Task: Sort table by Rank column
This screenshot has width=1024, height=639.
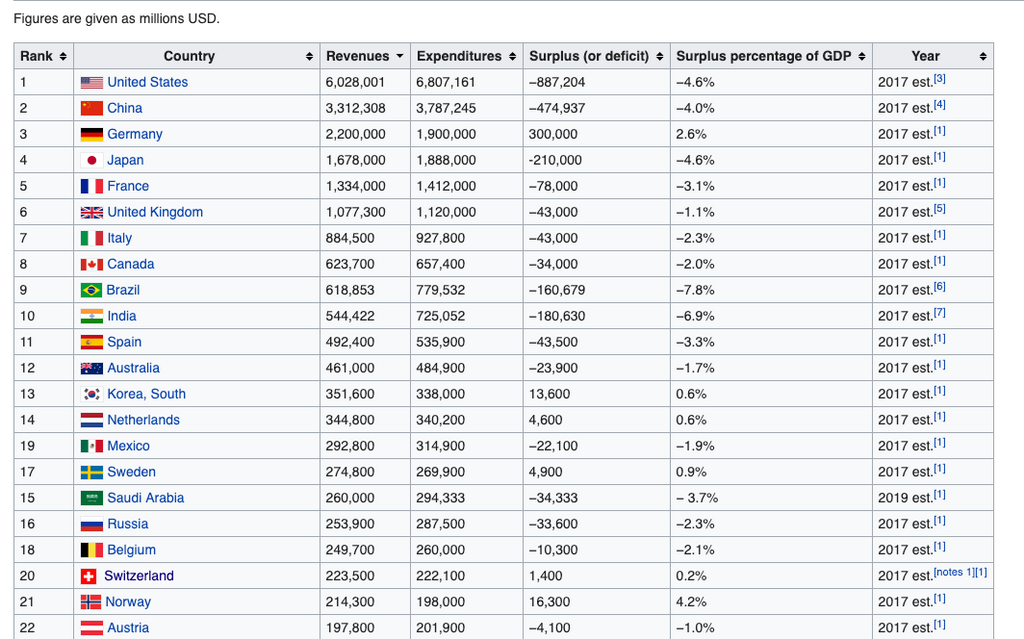Action: pyautogui.click(x=63, y=56)
